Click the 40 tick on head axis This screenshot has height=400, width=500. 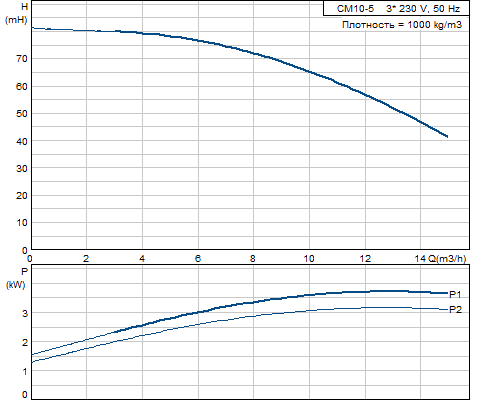coord(22,141)
